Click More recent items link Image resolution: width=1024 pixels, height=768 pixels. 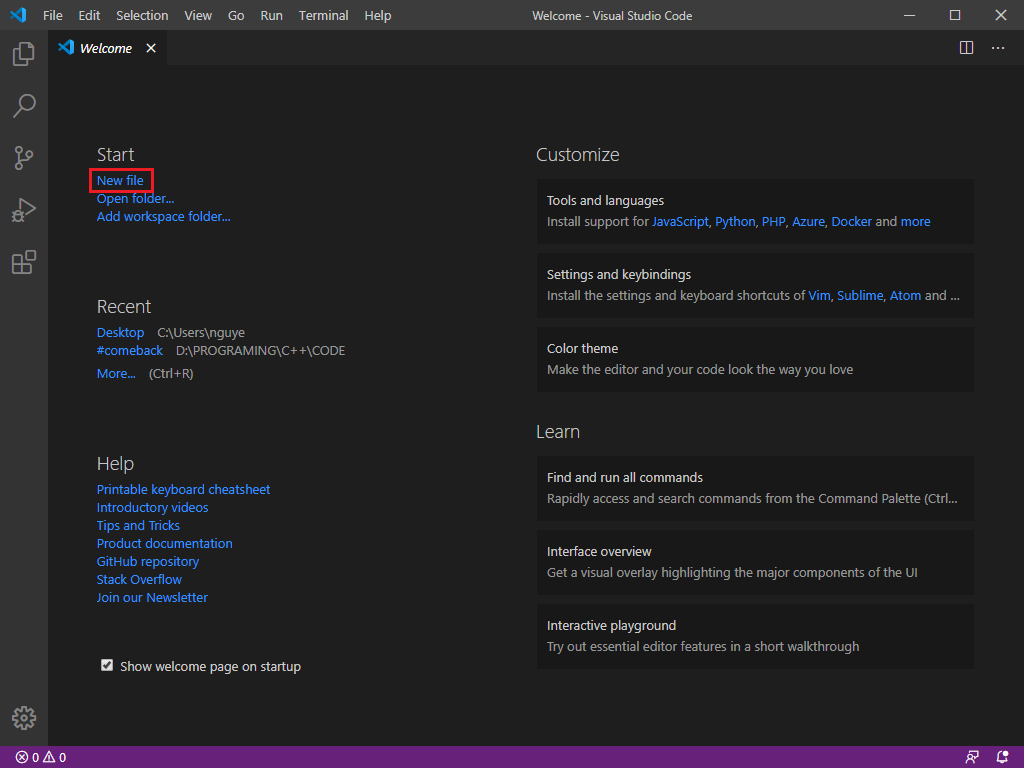[x=116, y=374]
